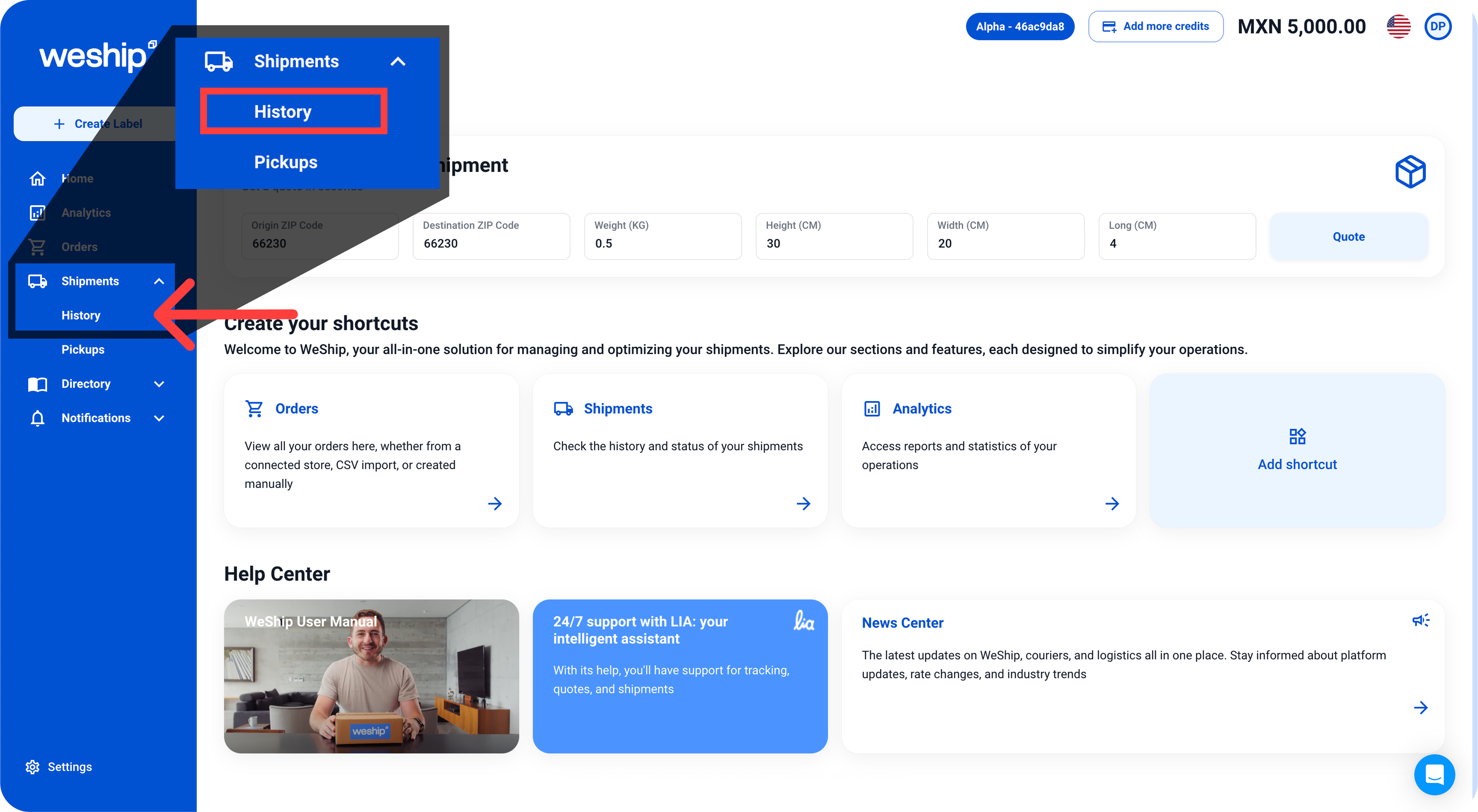Click the zoomed Shipments truck icon in callout
Screen dimensions: 1478x812
219,62
